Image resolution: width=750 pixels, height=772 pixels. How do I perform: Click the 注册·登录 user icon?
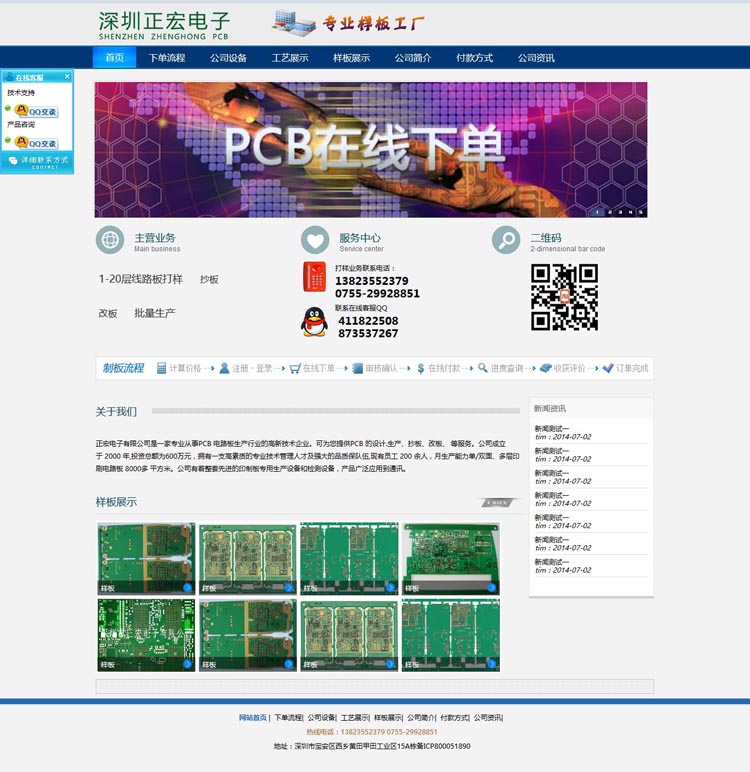[224, 368]
